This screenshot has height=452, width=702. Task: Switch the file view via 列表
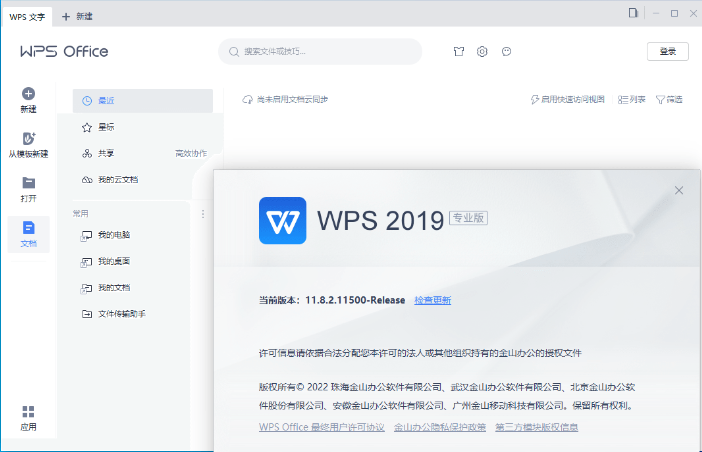point(632,100)
